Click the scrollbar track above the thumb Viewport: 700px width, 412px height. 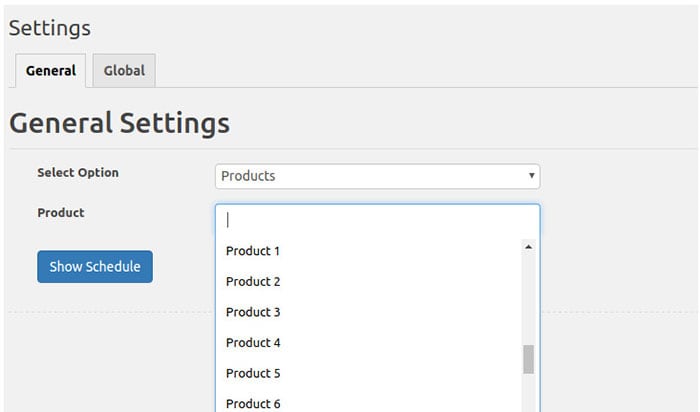(528, 300)
